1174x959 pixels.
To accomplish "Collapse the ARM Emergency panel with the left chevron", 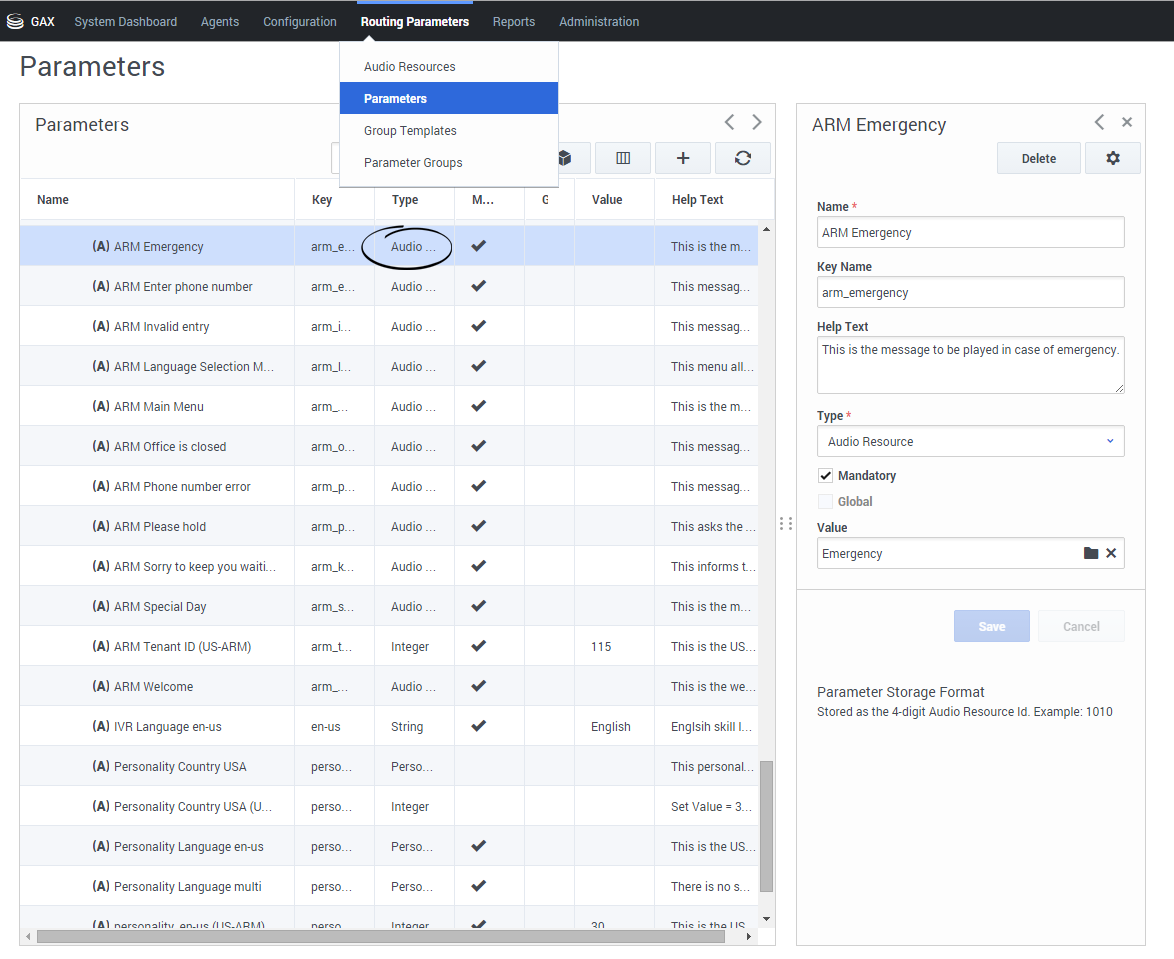I will 1099,122.
